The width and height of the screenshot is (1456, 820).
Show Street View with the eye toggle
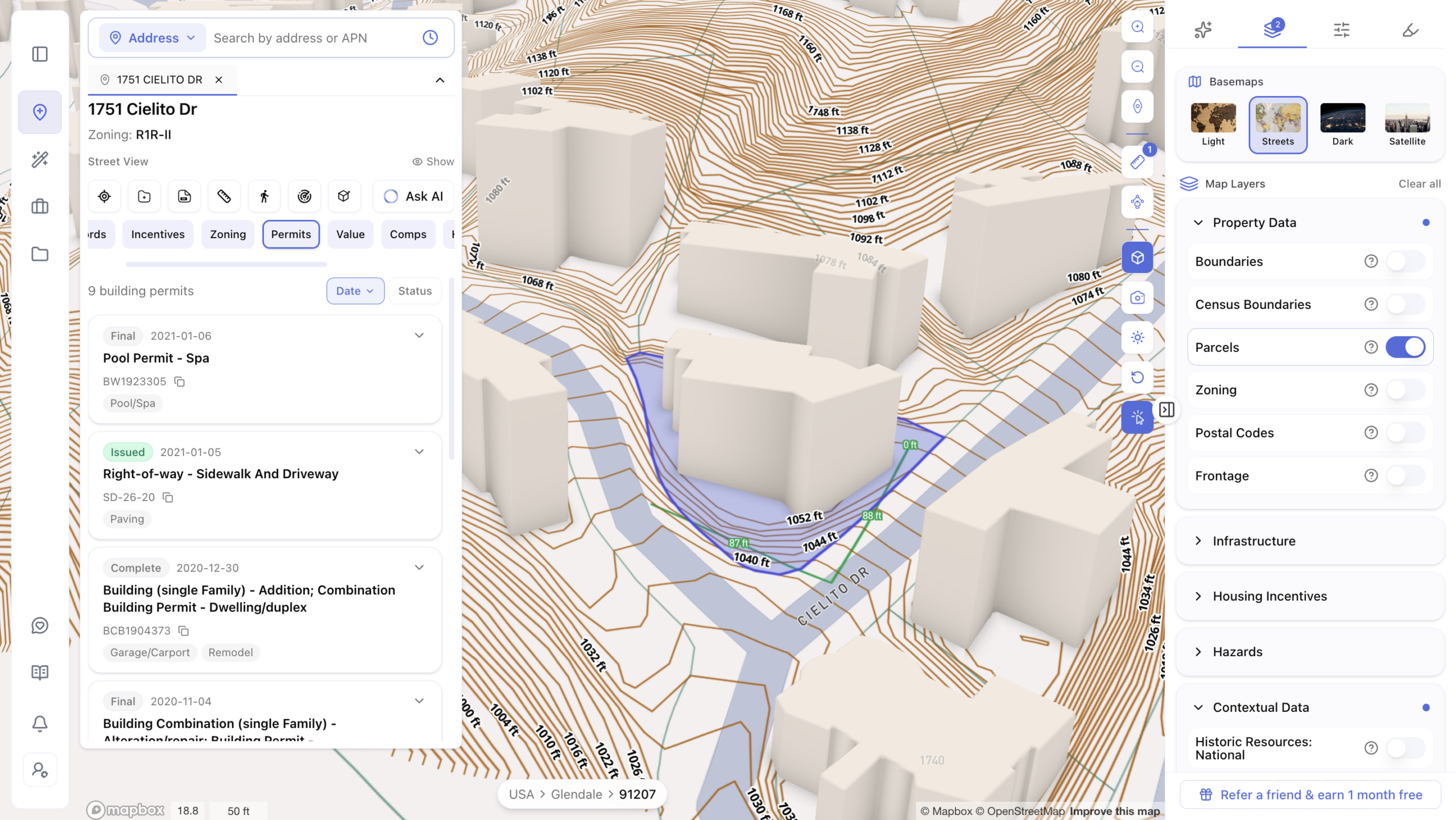[433, 161]
